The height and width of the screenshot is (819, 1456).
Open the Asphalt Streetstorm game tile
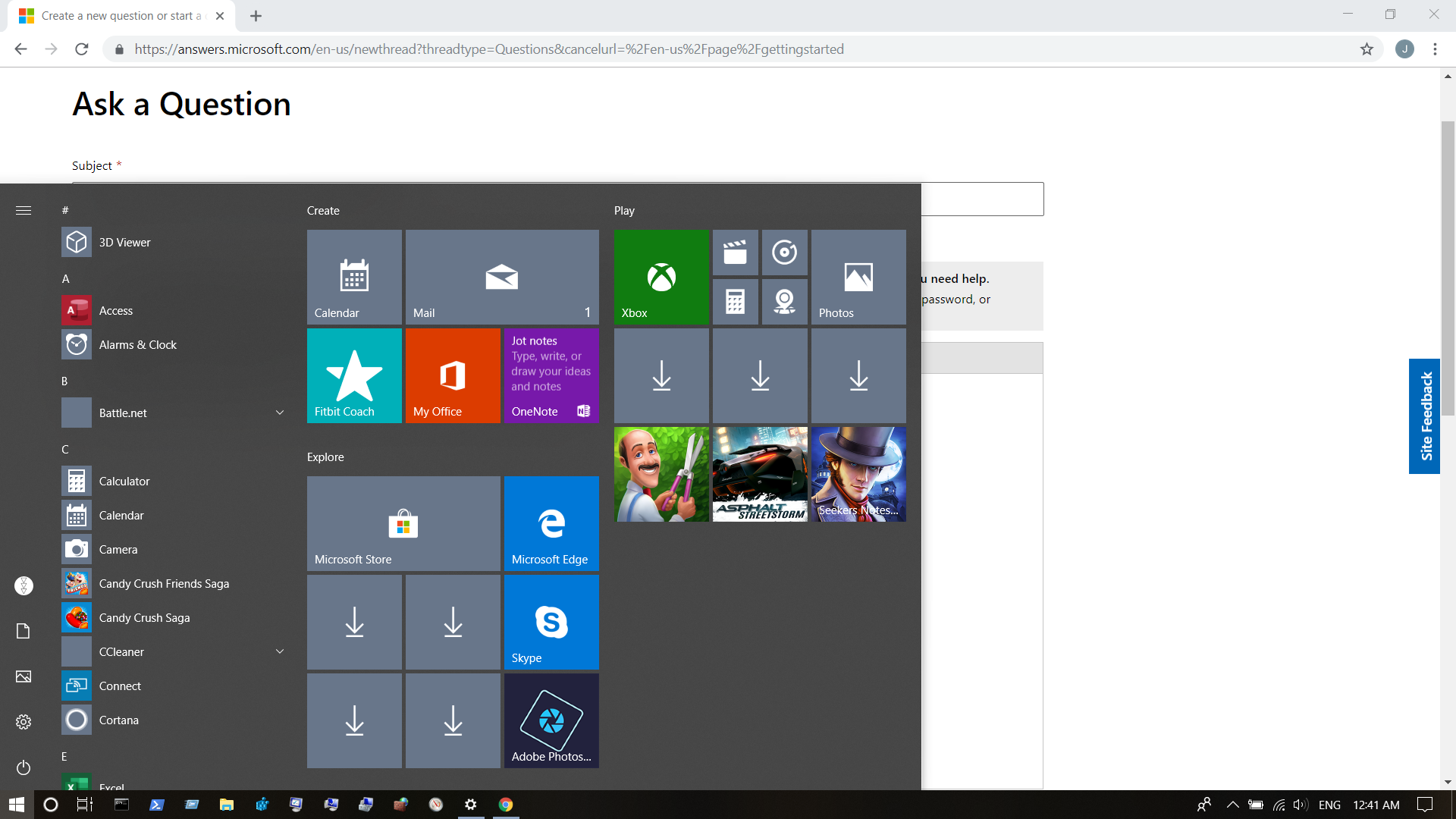tap(760, 475)
